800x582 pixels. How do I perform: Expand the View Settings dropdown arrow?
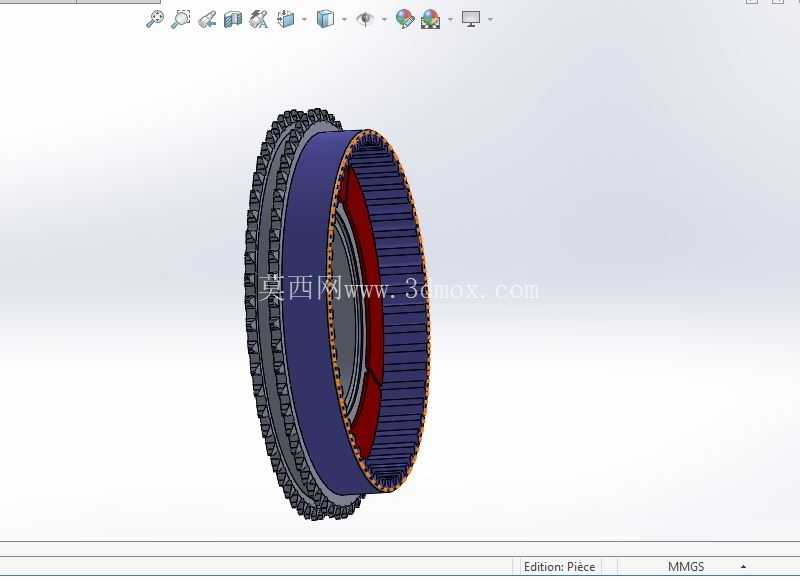point(490,20)
